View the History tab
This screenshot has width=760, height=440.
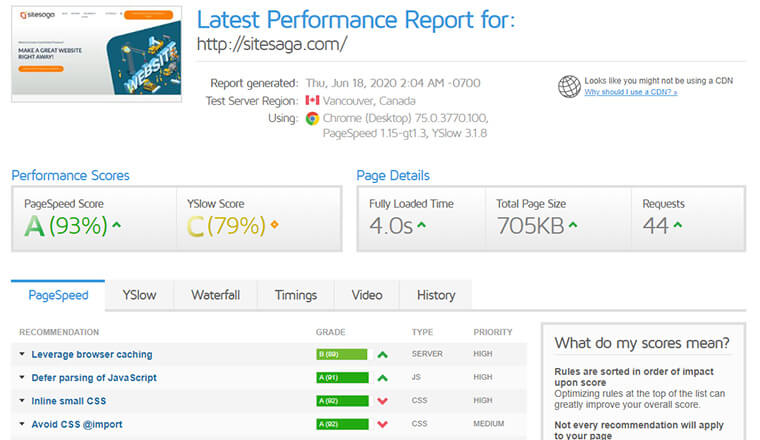point(436,295)
